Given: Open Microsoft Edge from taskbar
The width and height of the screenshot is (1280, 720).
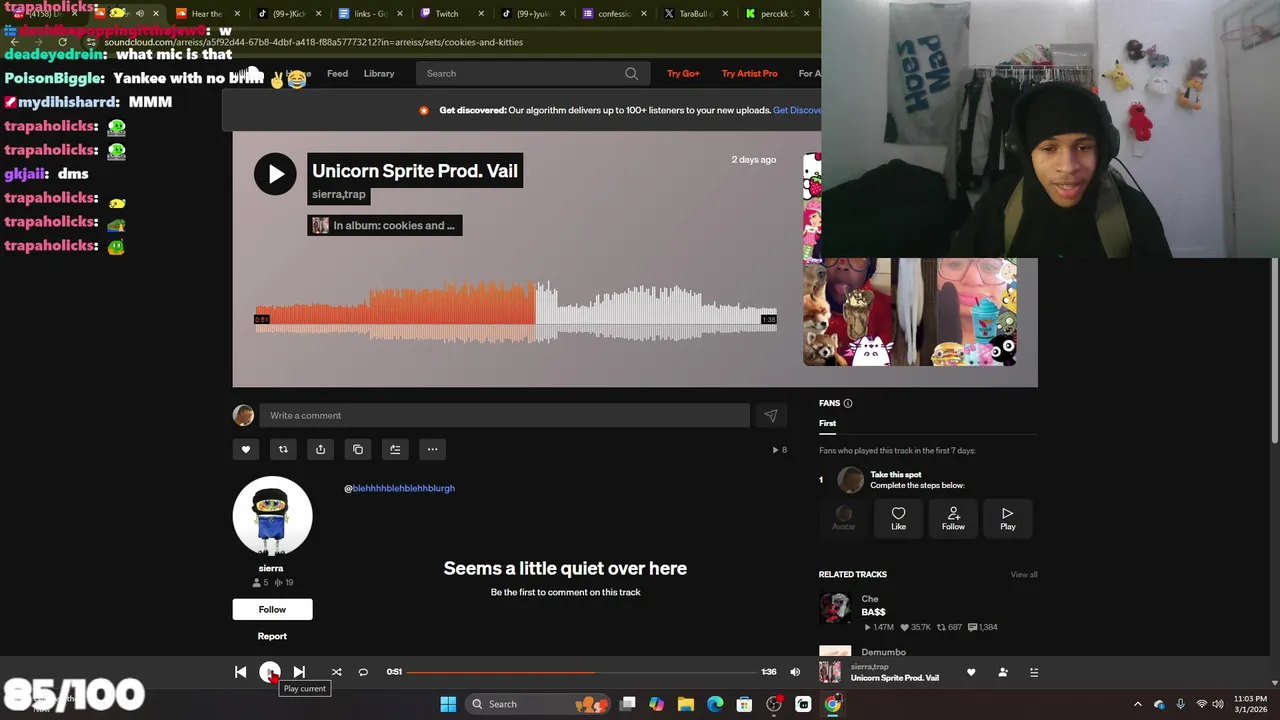Looking at the screenshot, I should (x=715, y=704).
